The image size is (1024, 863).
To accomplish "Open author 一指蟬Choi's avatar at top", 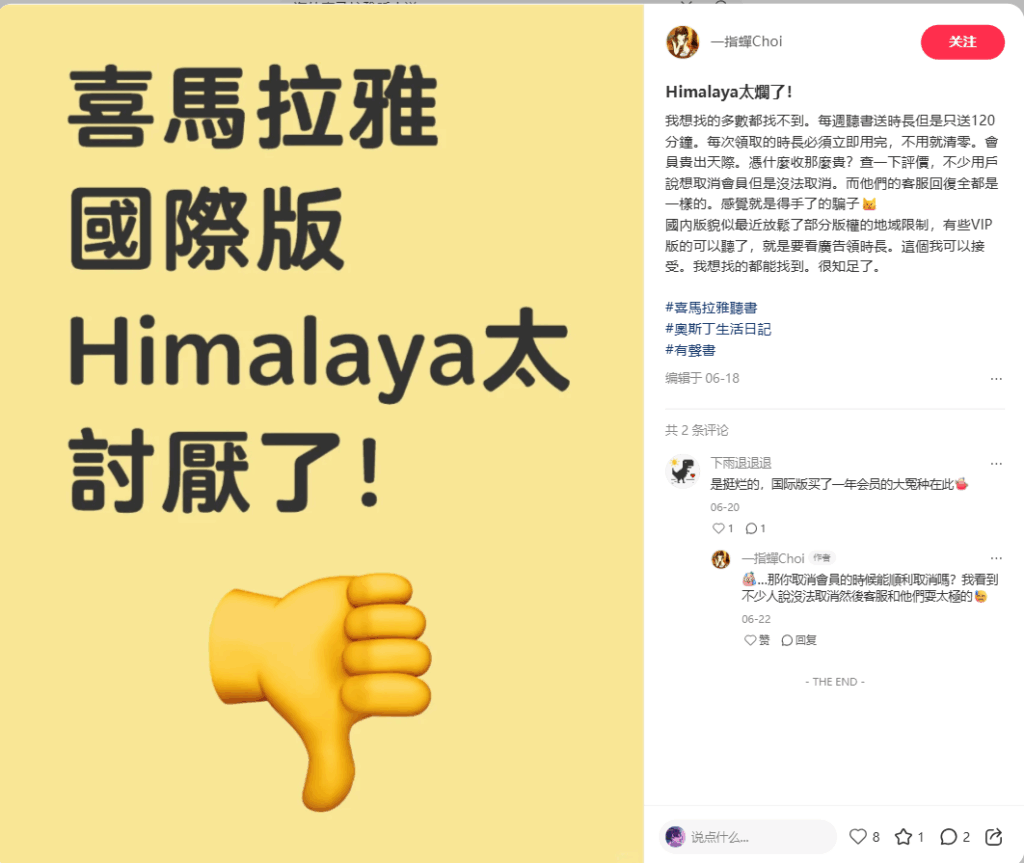I will click(x=682, y=42).
